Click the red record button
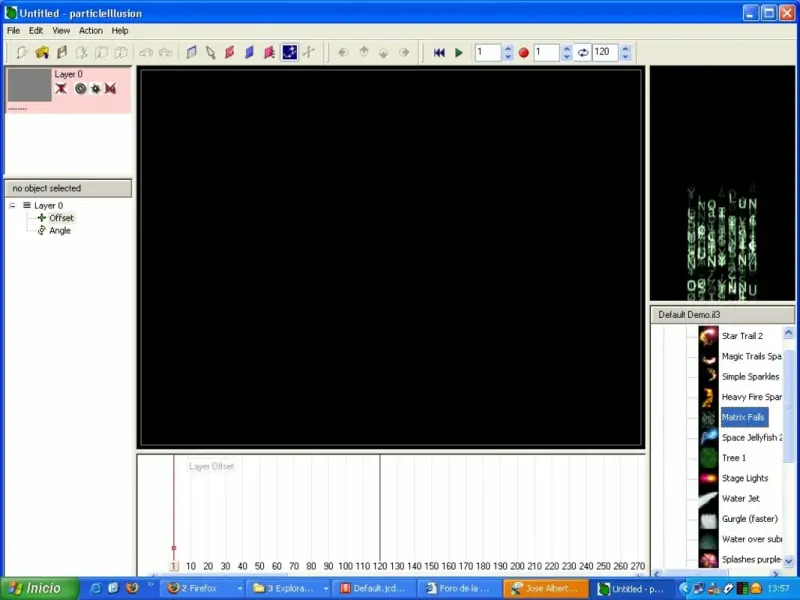The height and width of the screenshot is (600, 800). tap(523, 53)
